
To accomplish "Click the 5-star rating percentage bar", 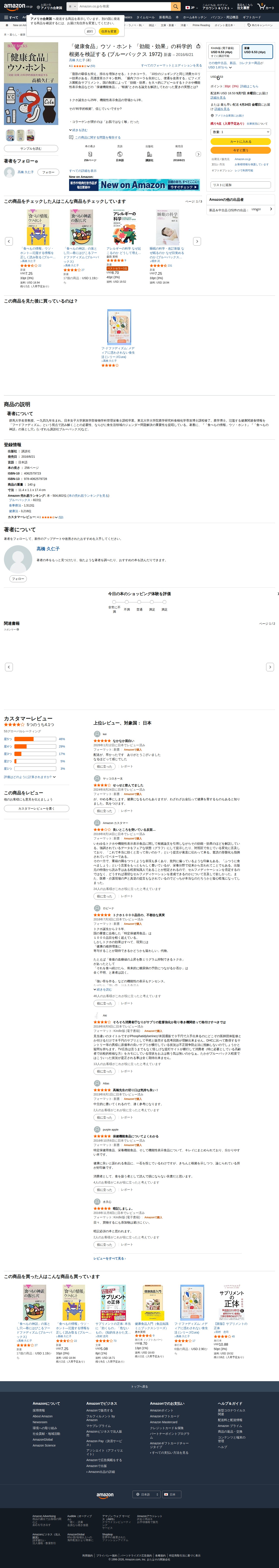I will [35, 739].
